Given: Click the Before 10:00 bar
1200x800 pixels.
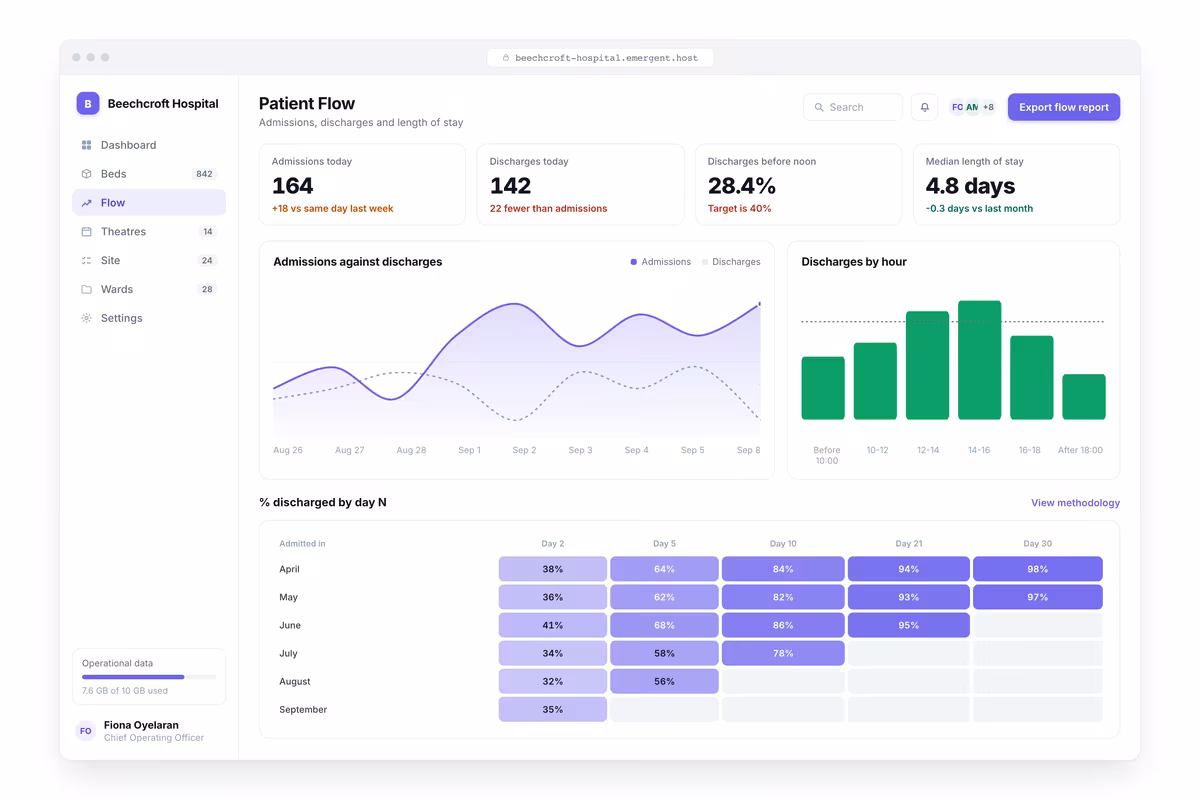Looking at the screenshot, I should (823, 388).
